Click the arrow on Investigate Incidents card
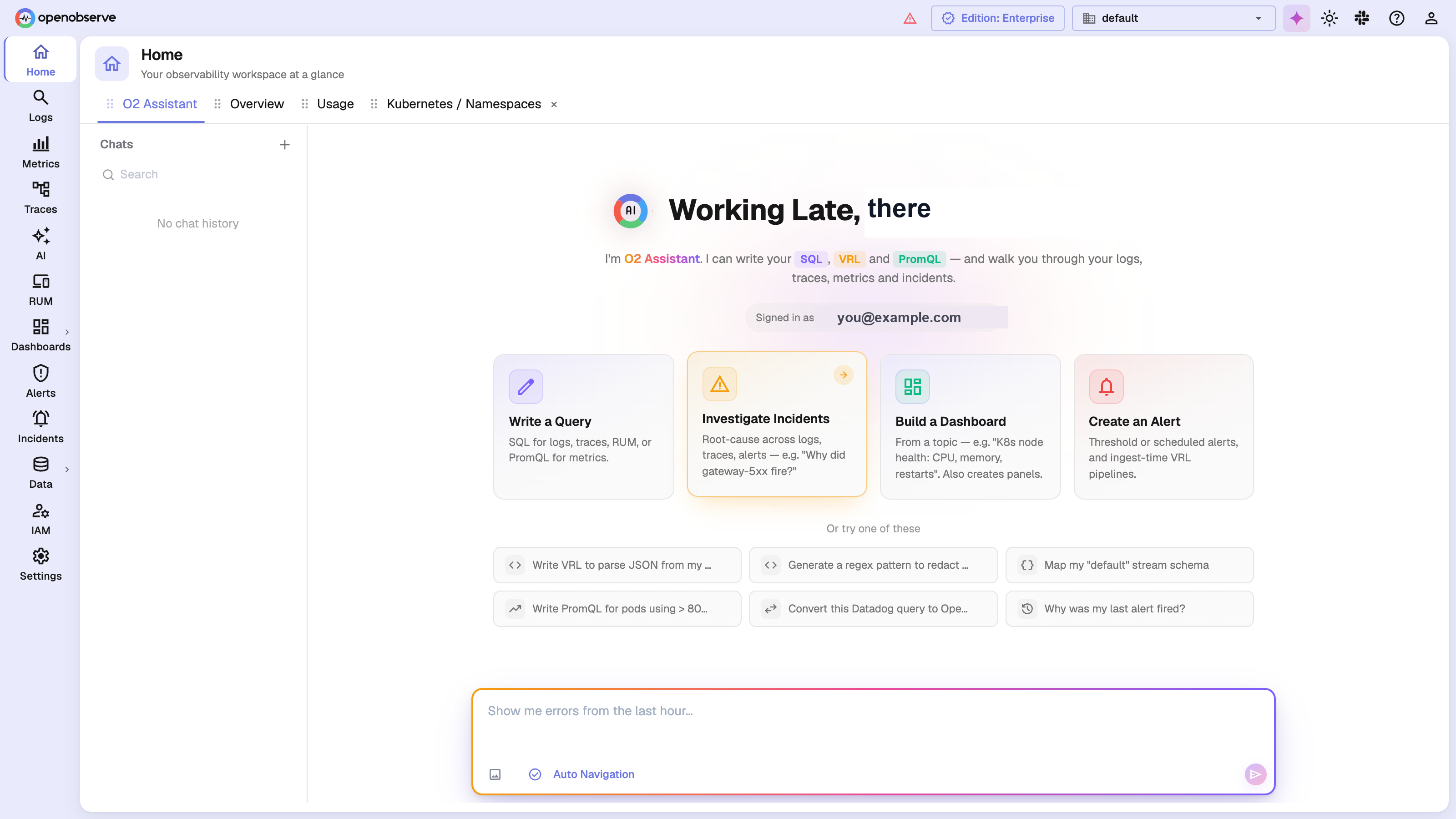The width and height of the screenshot is (1456, 819). (843, 375)
